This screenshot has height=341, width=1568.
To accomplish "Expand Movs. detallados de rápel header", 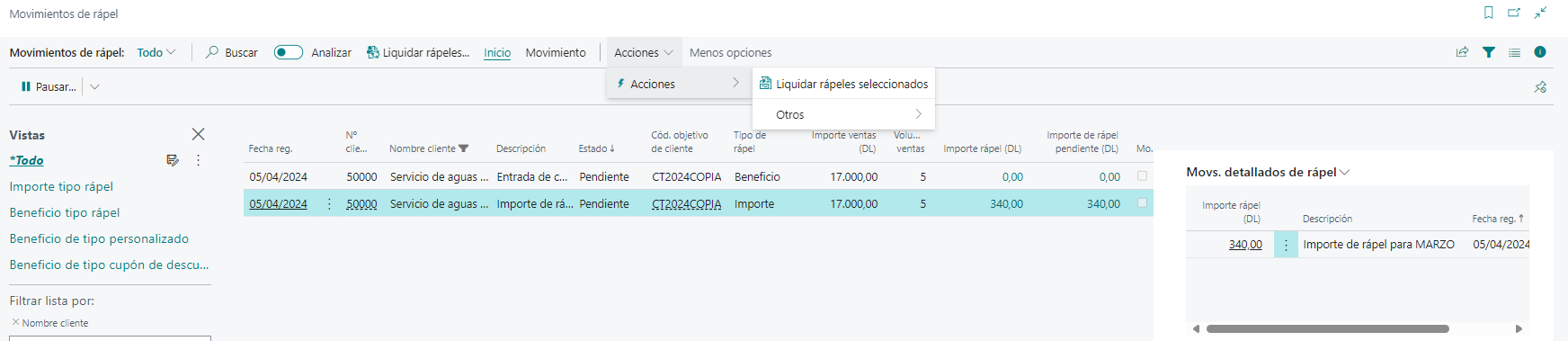I will click(x=1268, y=172).
